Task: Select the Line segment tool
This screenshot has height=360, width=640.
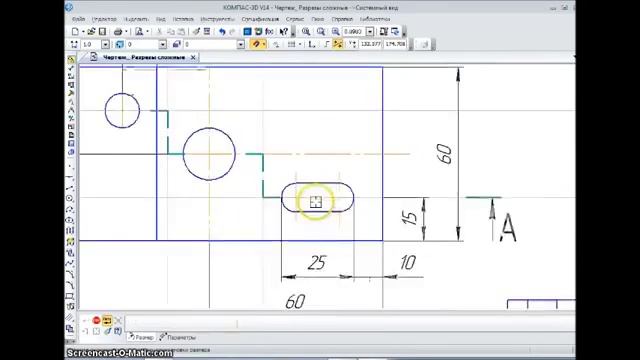Action: 70,188
